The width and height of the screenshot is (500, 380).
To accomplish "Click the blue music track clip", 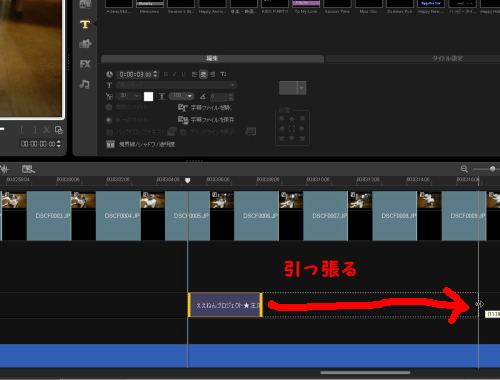I will click(x=250, y=356).
